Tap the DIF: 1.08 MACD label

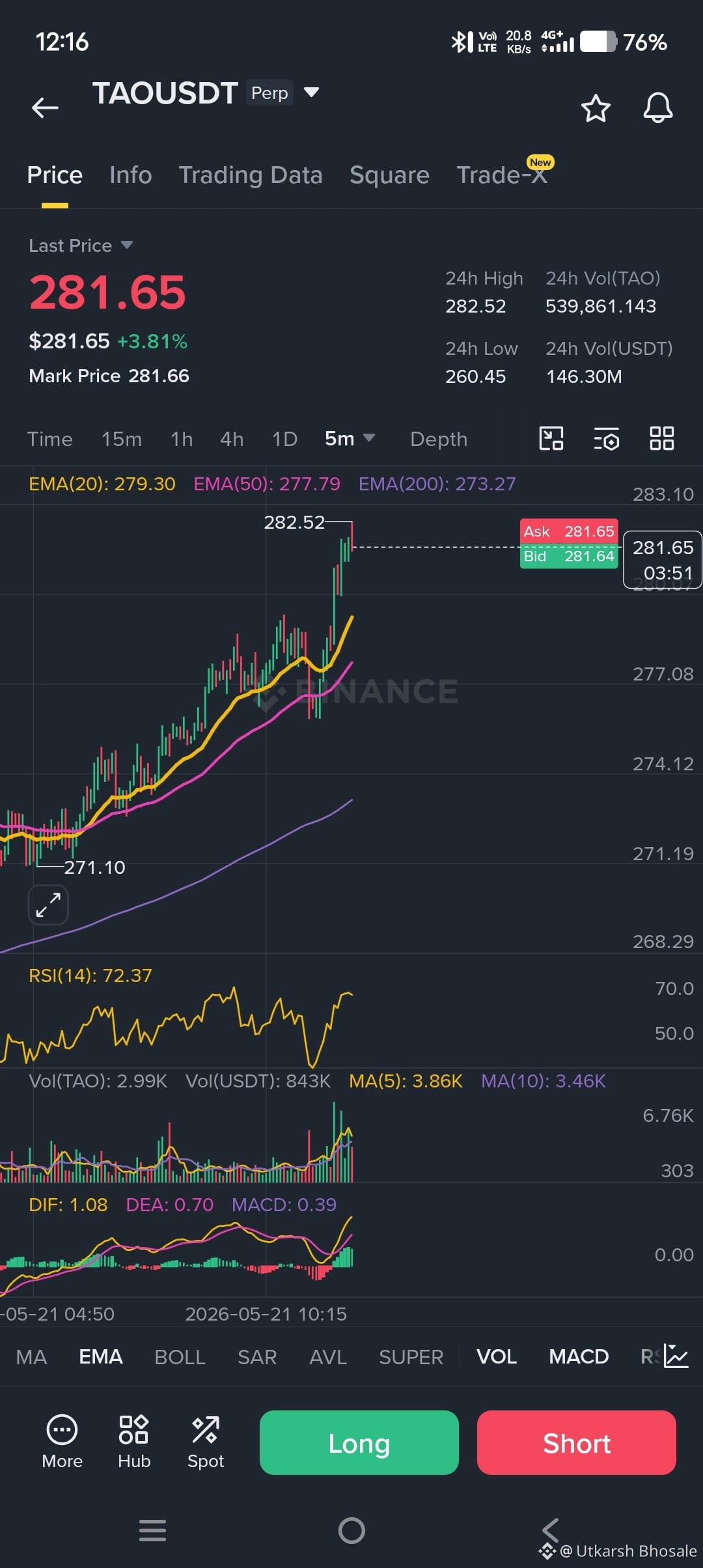[68, 1205]
